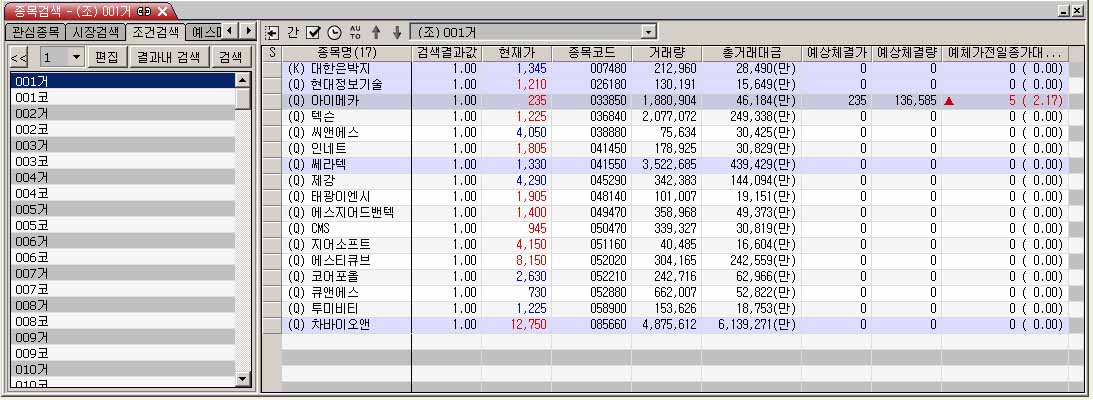Viewport: 1093px width, 400px height.
Task: Sort by 총거래대금 column header
Action: (751, 53)
